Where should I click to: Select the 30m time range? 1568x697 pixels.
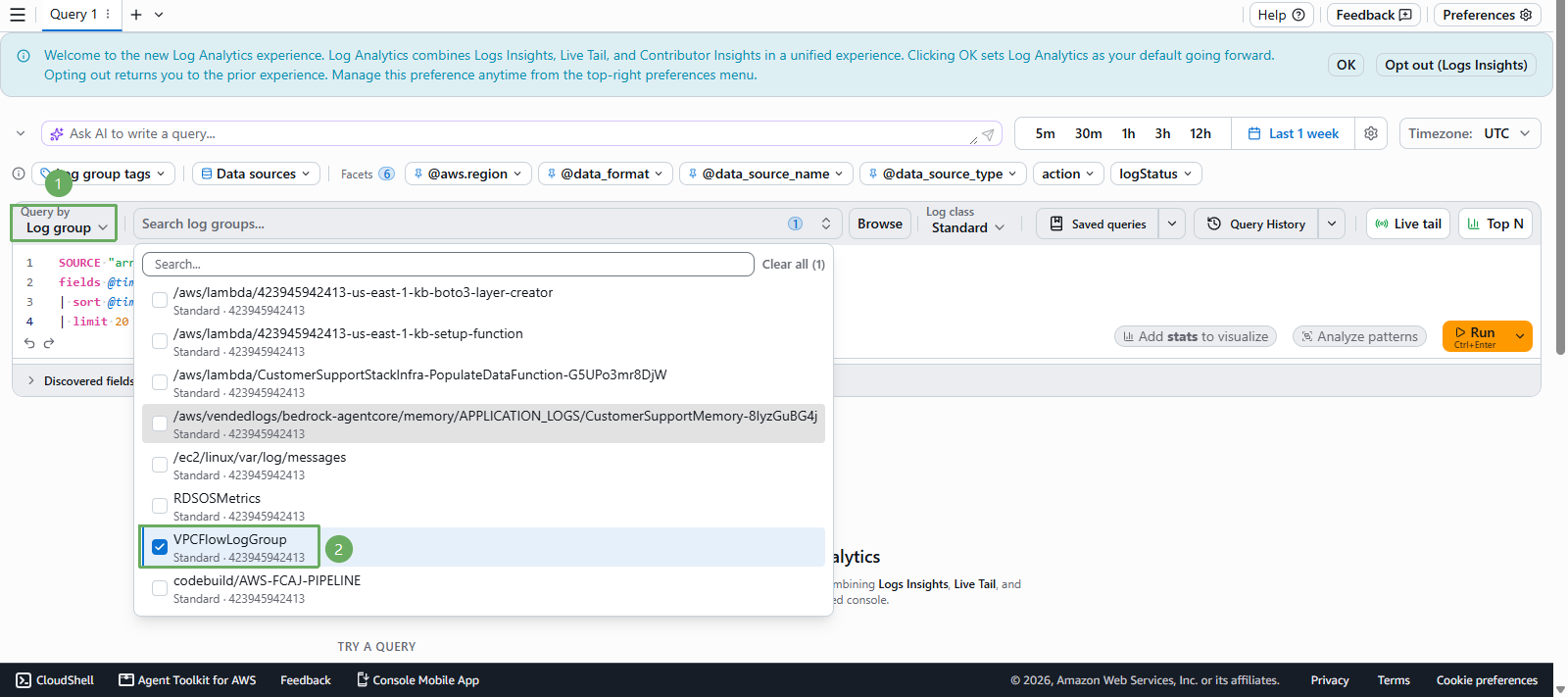pyautogui.click(x=1089, y=133)
